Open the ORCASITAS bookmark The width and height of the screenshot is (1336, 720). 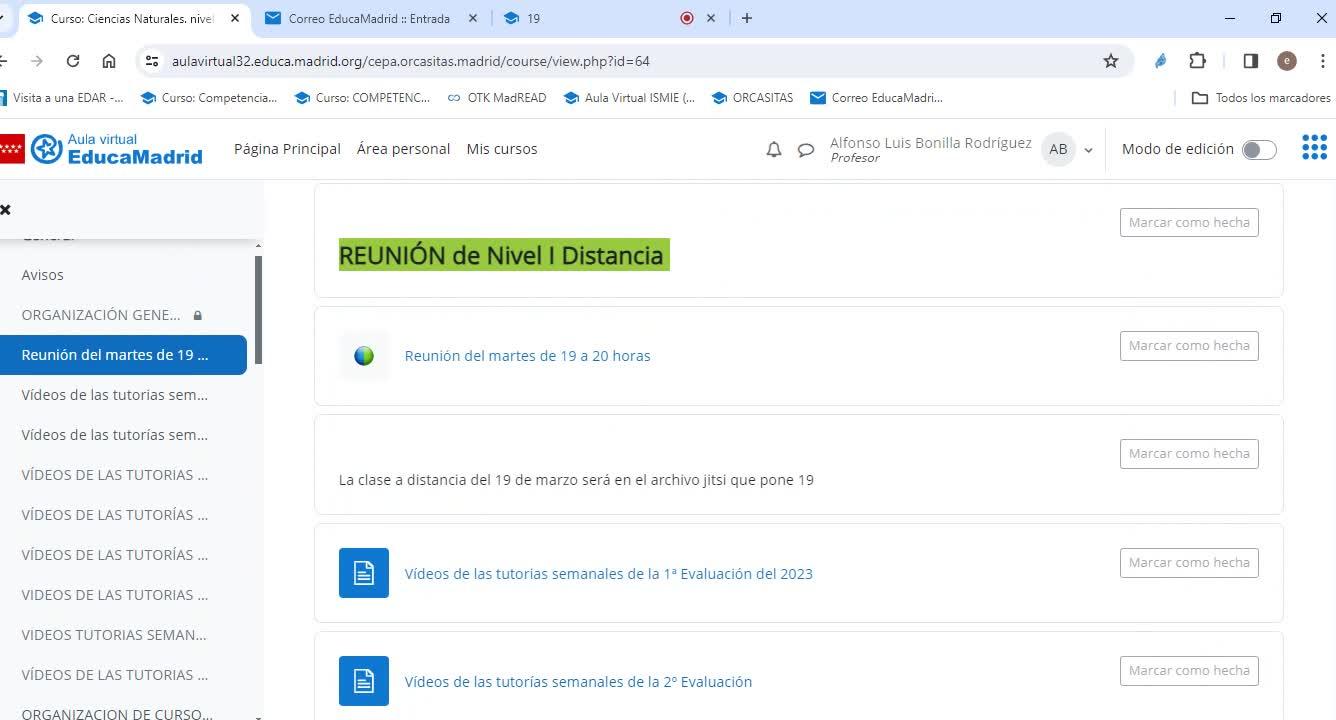pyautogui.click(x=752, y=98)
